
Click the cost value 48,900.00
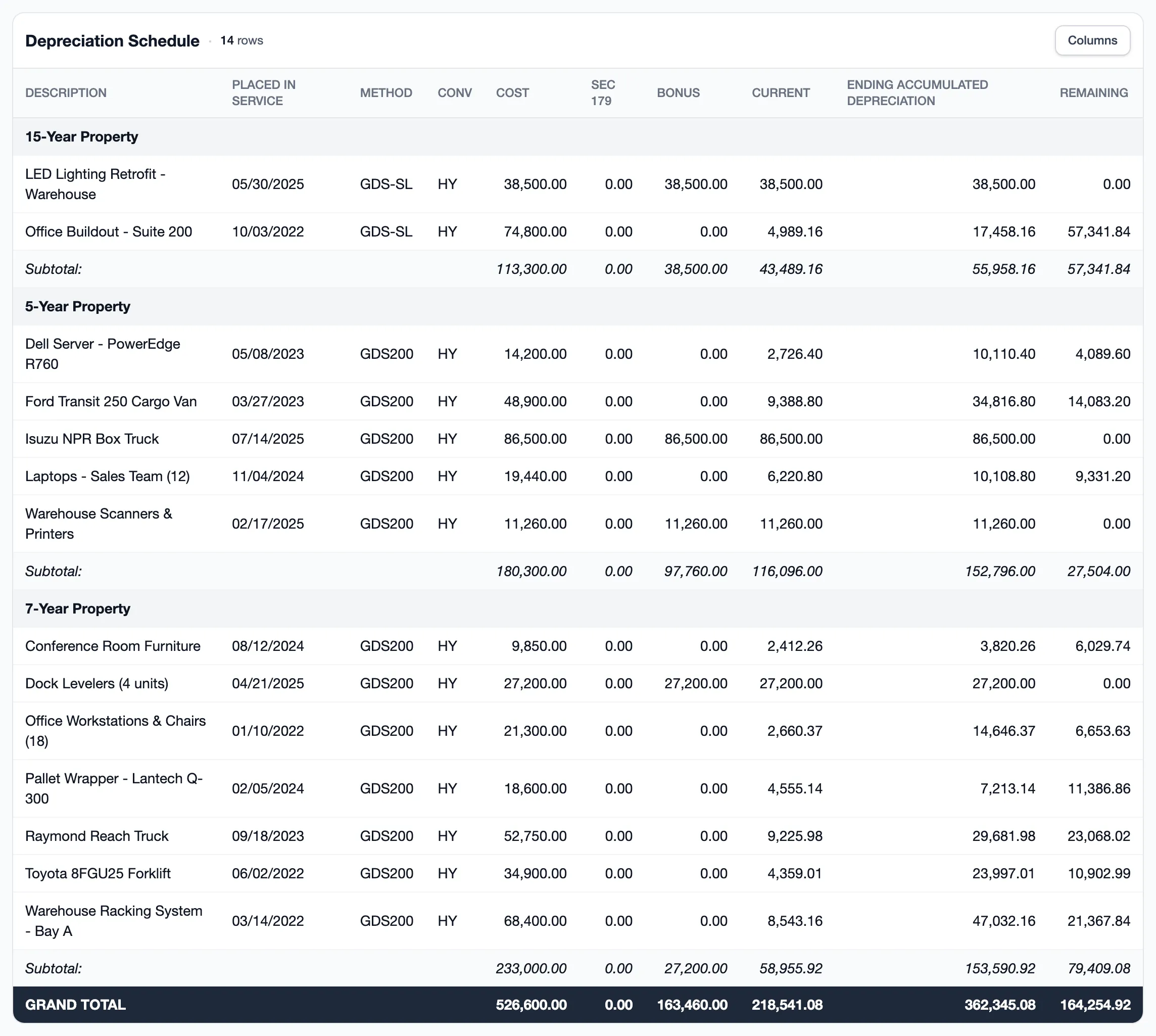point(535,401)
